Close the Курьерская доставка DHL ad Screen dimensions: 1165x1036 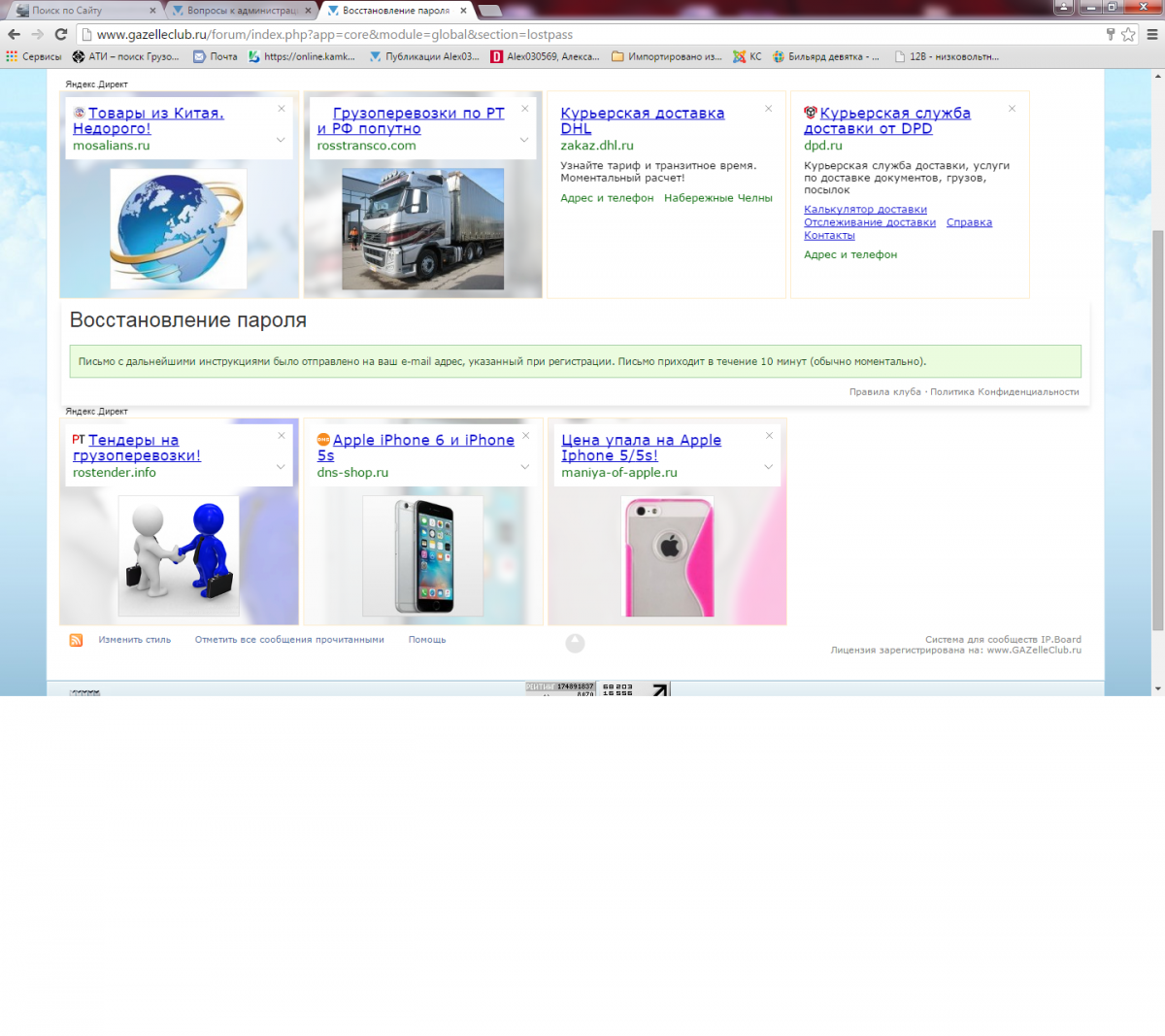point(769,109)
